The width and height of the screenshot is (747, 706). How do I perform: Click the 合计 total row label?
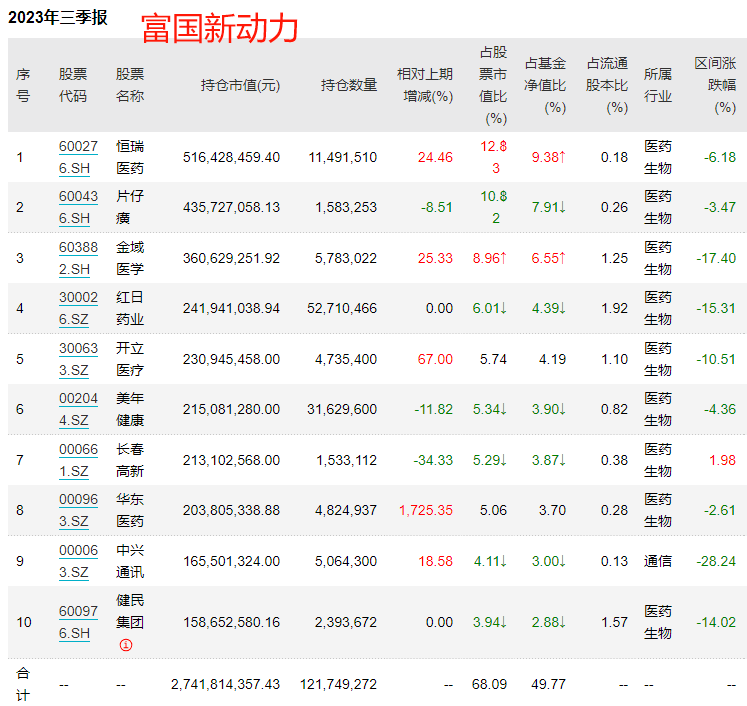tap(23, 685)
